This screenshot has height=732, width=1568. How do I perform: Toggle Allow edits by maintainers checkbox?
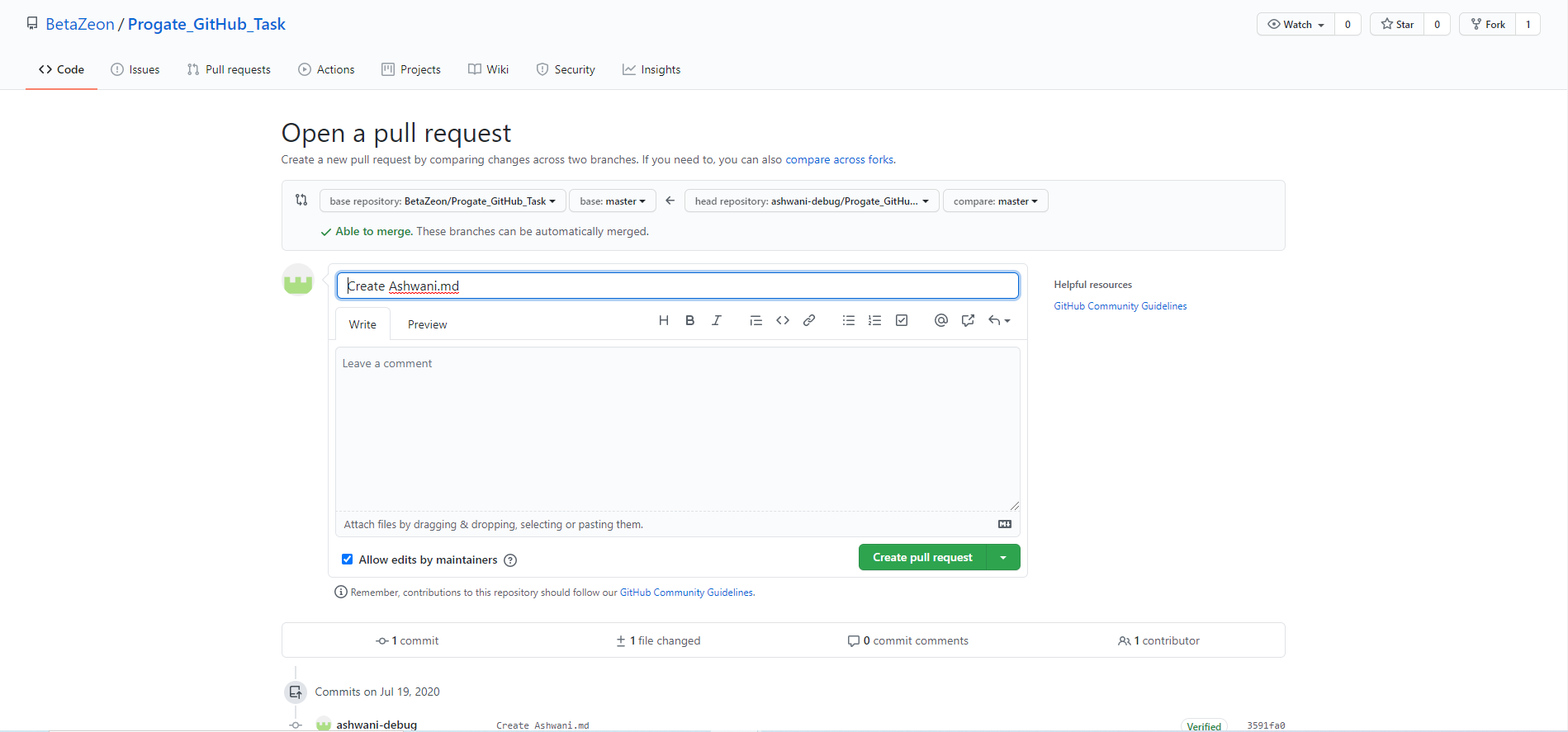(x=348, y=560)
